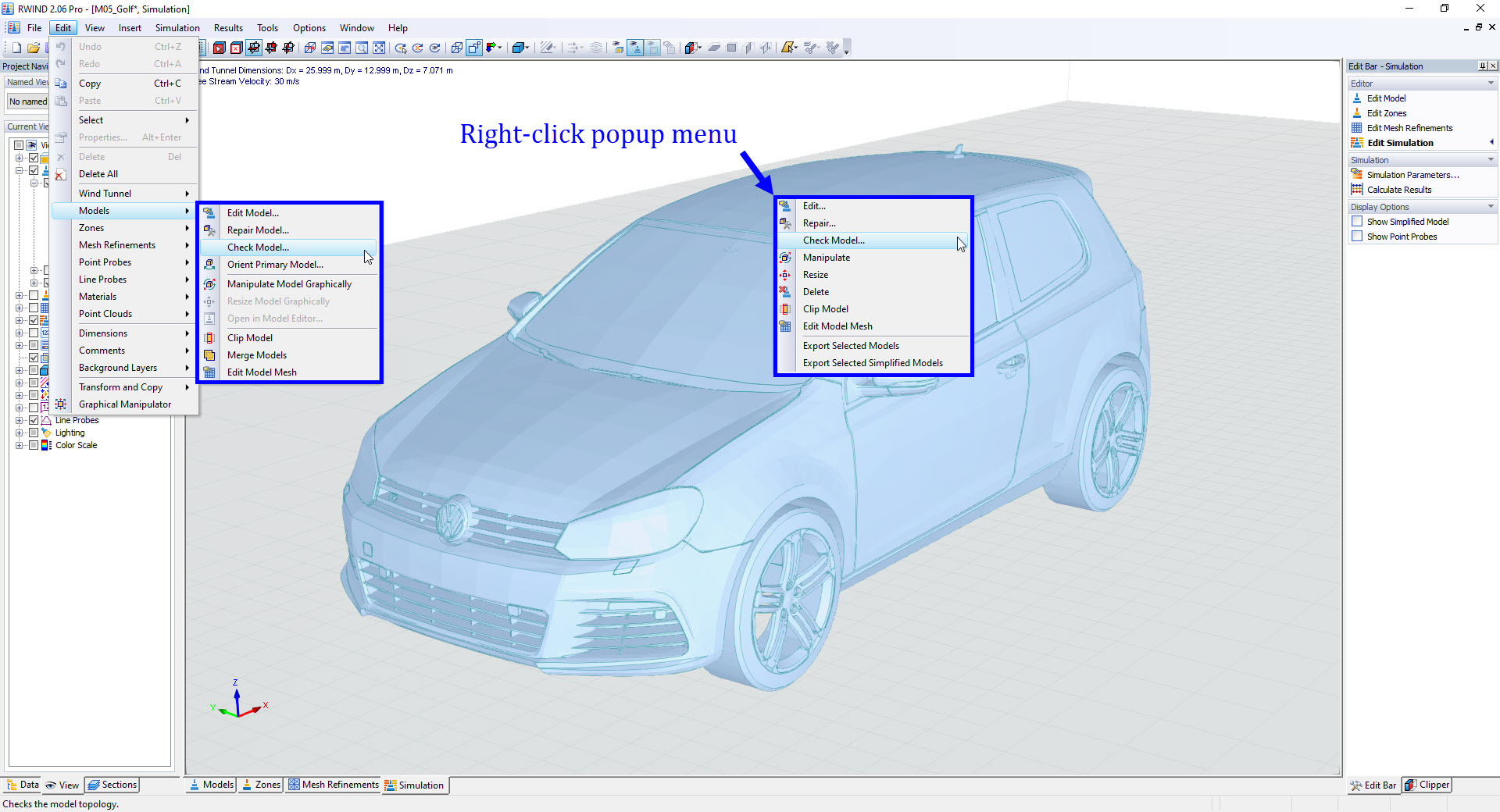The width and height of the screenshot is (1500, 812).
Task: Uncheck Line Probes visibility in the navigator tree
Action: 34,420
